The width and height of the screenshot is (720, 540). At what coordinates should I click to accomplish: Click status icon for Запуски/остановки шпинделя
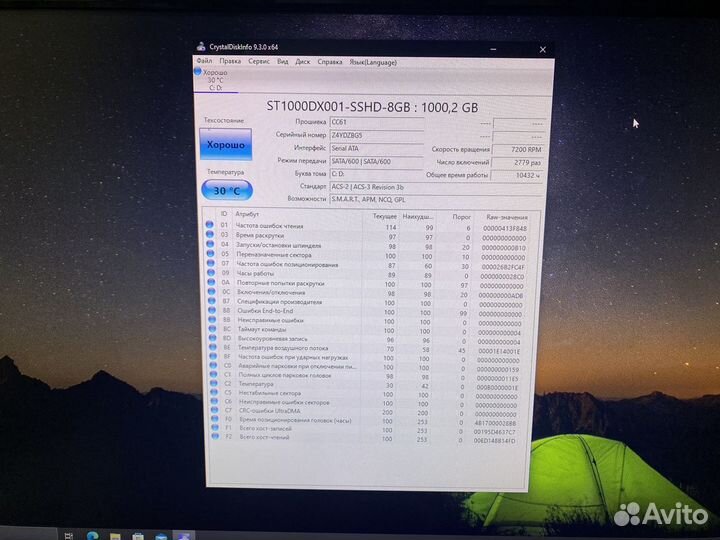pyautogui.click(x=210, y=244)
